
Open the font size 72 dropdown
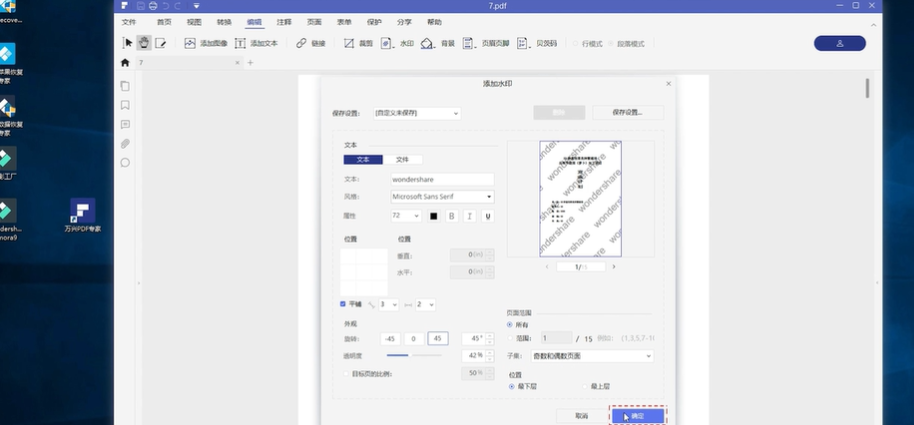(406, 216)
